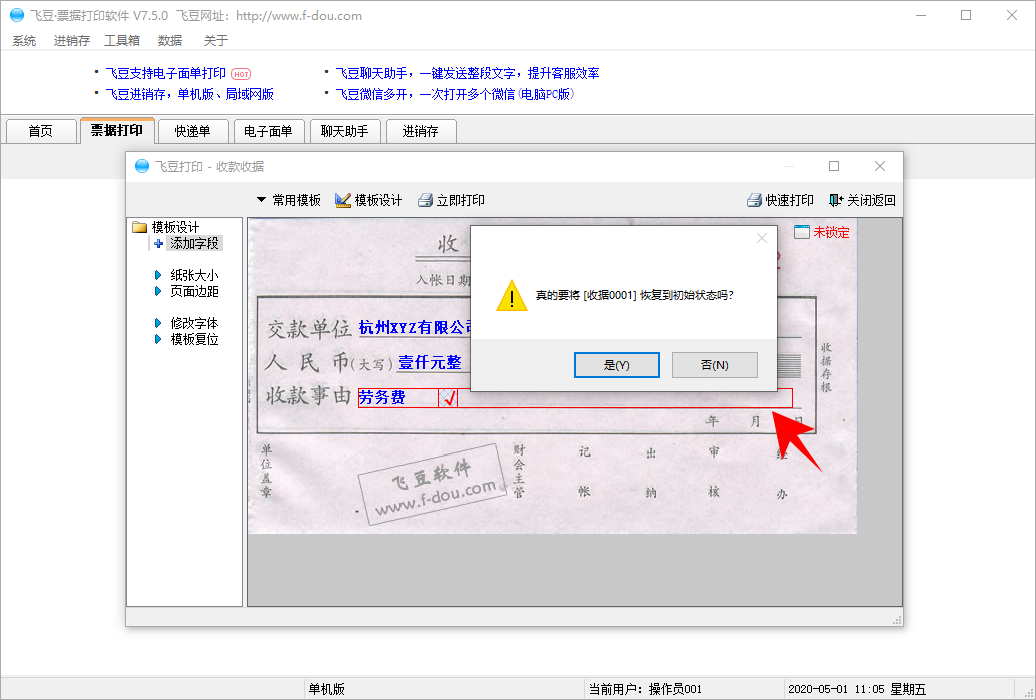Click the 模板设计 toolbar icon
This screenshot has height=700, width=1036.
pyautogui.click(x=342, y=200)
